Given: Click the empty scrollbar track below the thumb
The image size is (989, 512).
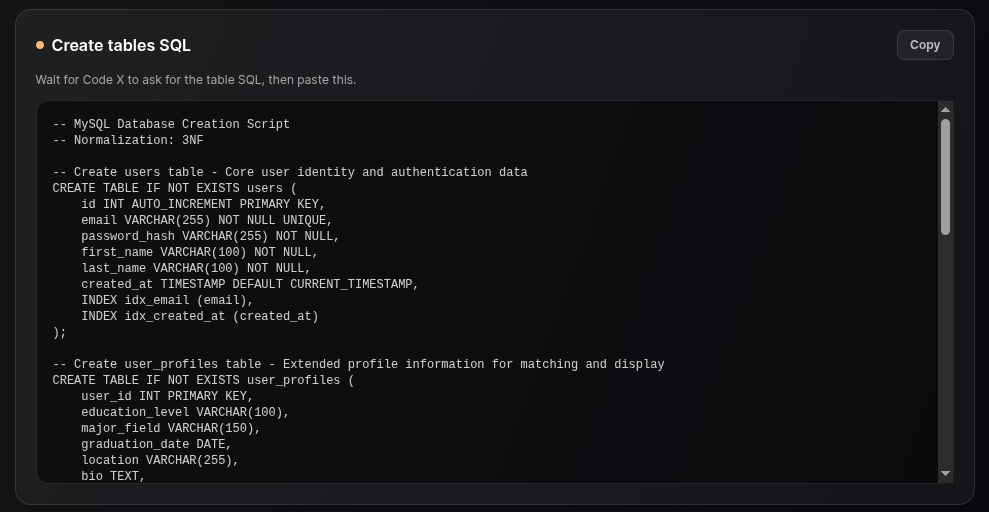Looking at the screenshot, I should pos(945,350).
